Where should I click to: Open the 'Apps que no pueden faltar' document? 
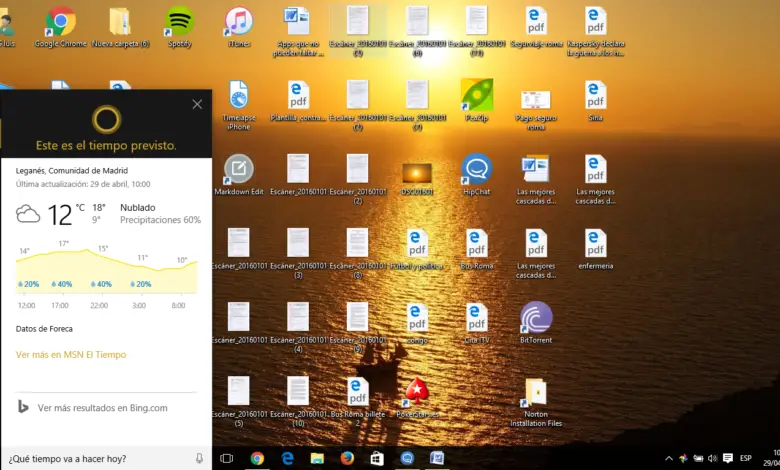tap(298, 31)
